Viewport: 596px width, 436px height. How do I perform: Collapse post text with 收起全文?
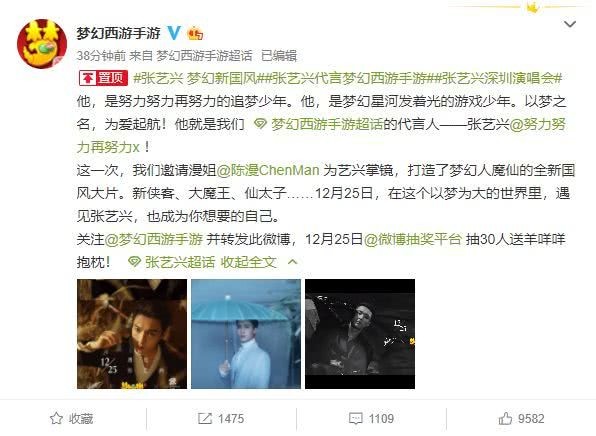pos(248,262)
